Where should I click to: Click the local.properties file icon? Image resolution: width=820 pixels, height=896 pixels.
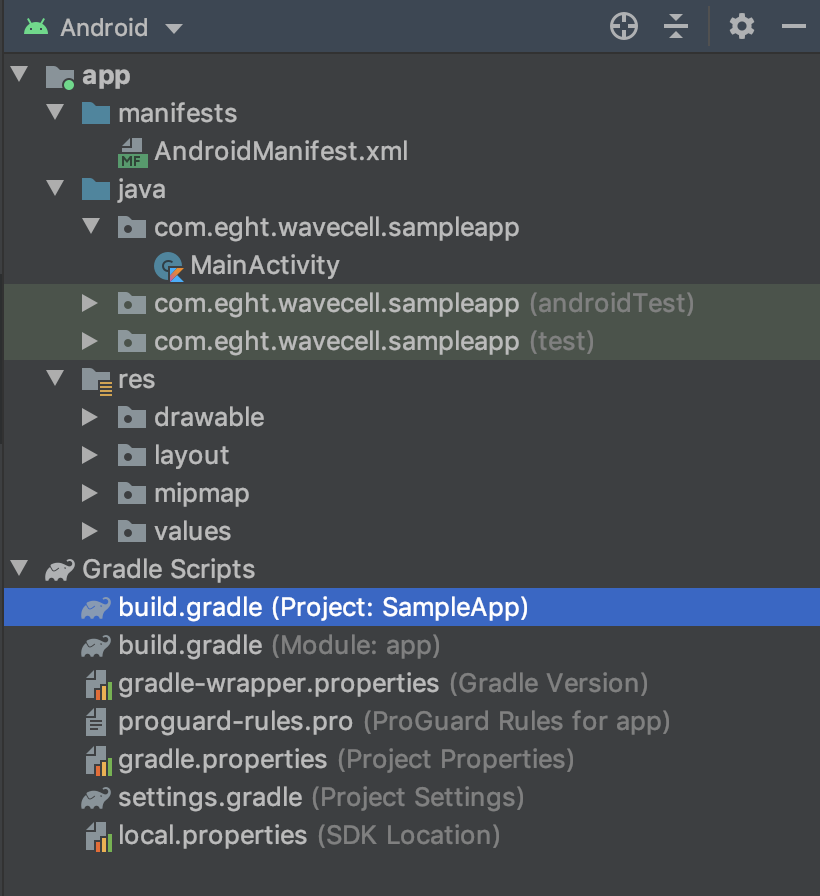[96, 836]
